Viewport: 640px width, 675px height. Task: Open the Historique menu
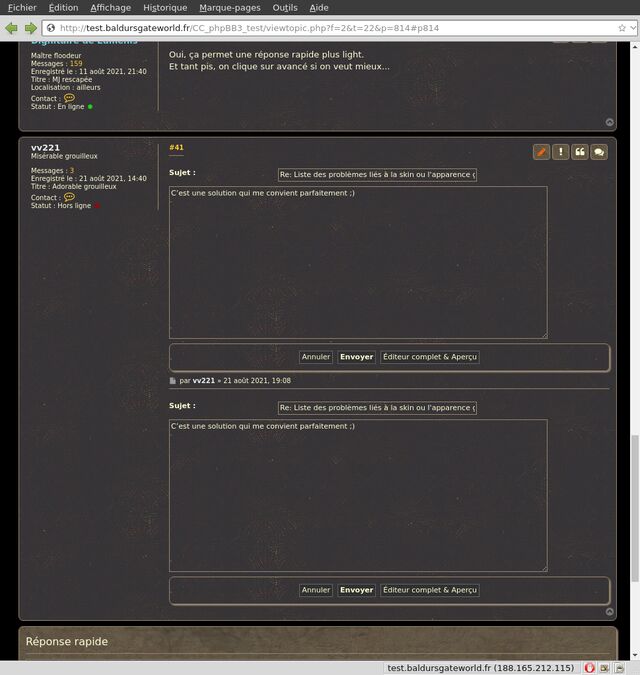[164, 7]
